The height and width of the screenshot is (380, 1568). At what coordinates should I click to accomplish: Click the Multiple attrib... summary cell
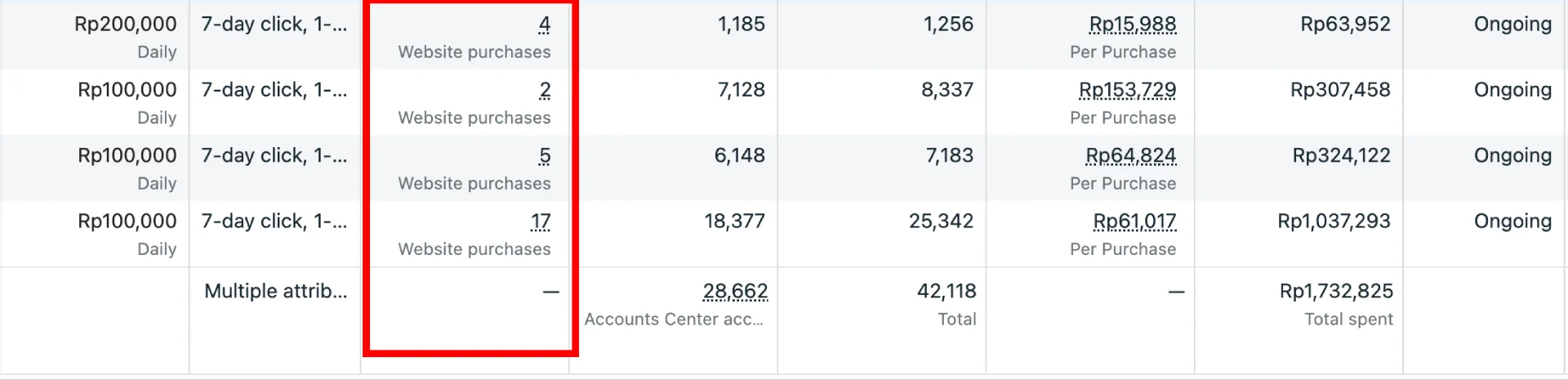(275, 291)
